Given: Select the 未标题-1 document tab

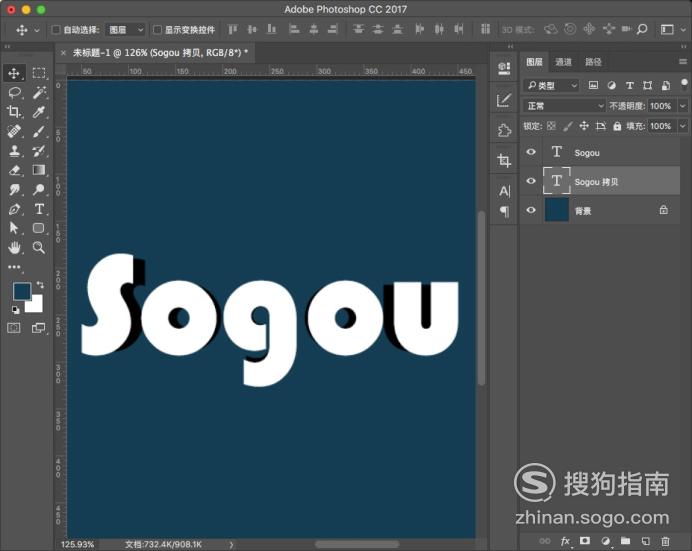Looking at the screenshot, I should (160, 53).
